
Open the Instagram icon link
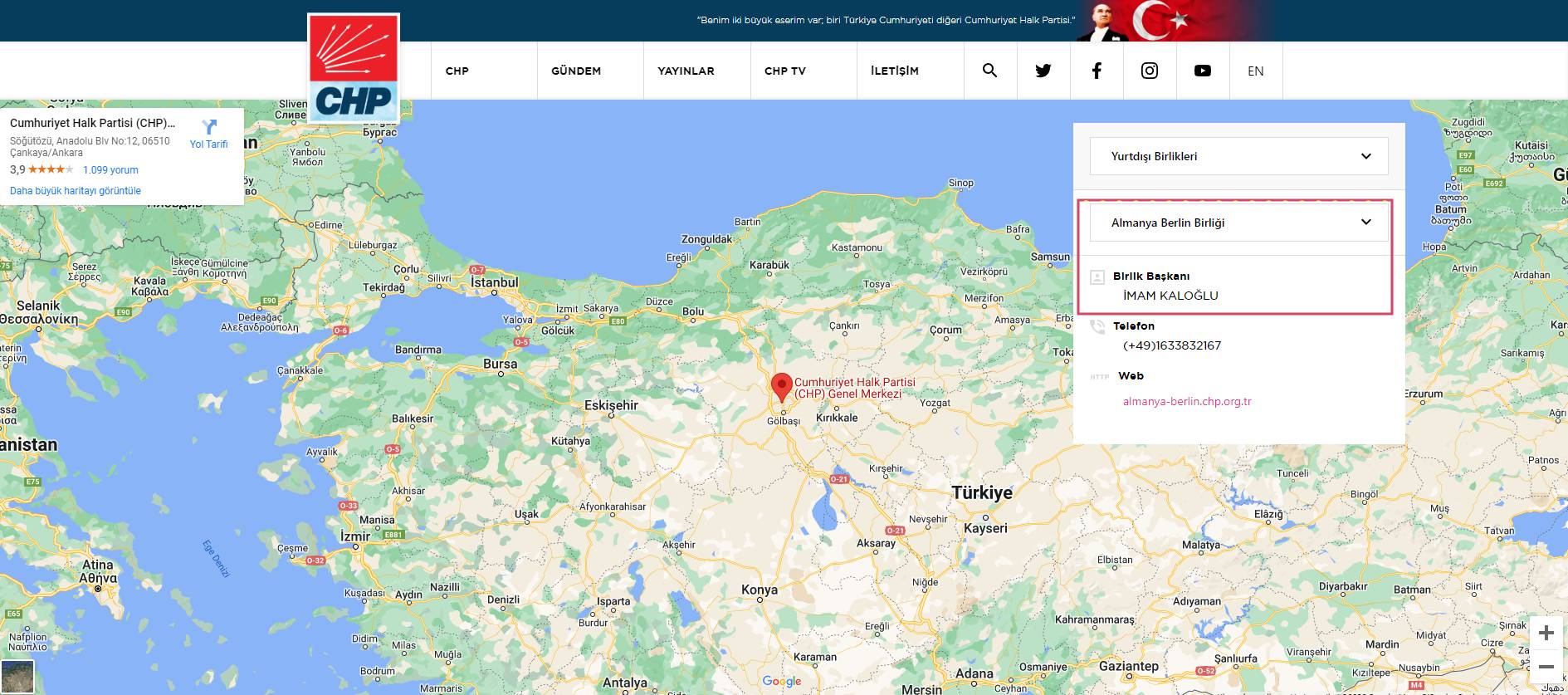(x=1150, y=71)
